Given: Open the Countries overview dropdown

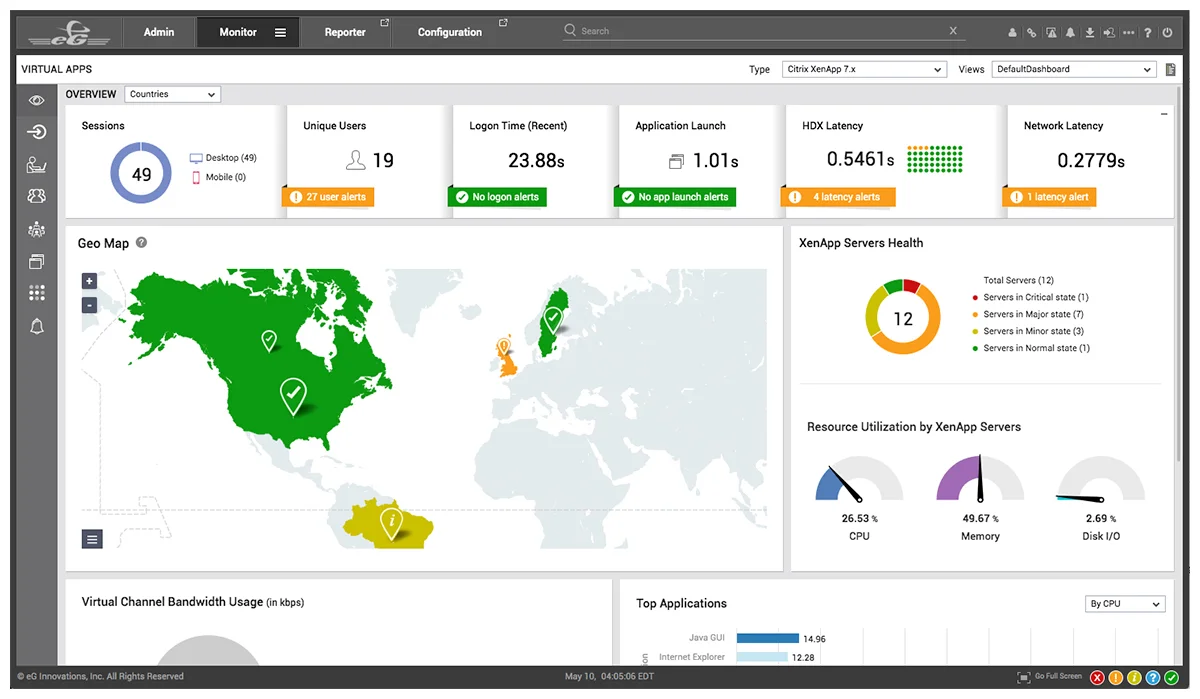Looking at the screenshot, I should (x=173, y=94).
